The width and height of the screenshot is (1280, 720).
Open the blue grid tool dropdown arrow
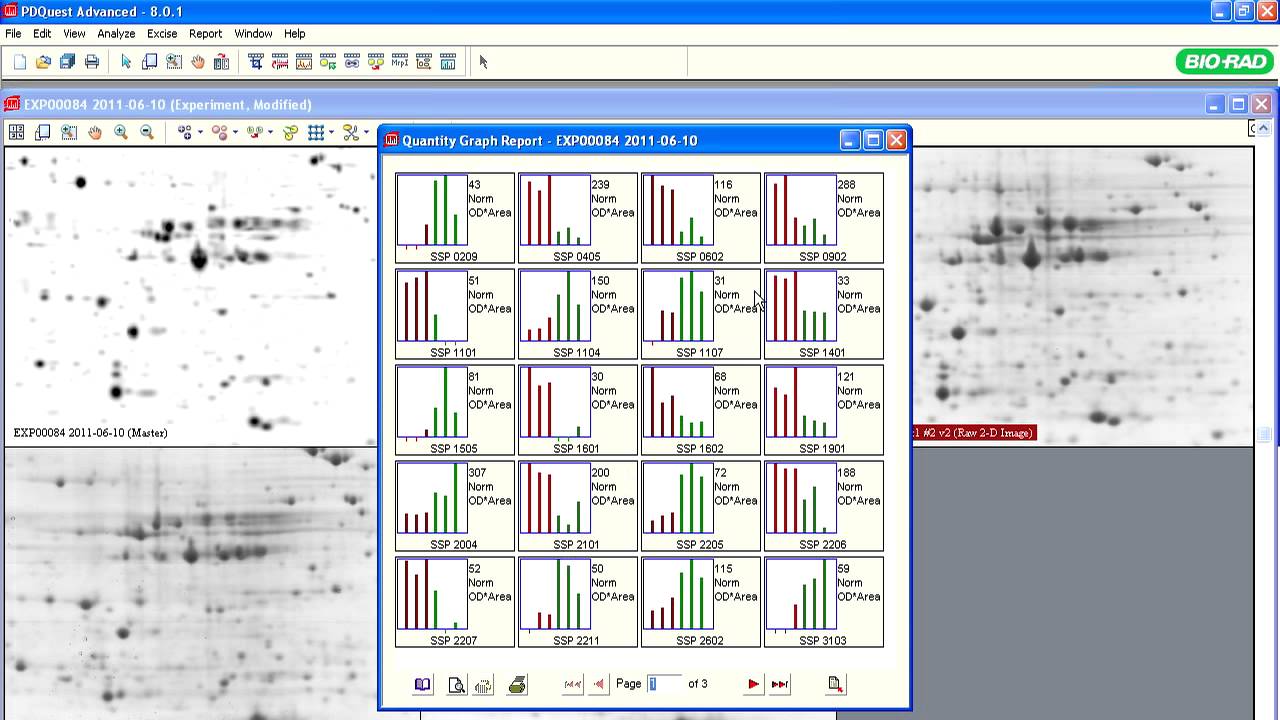(331, 132)
